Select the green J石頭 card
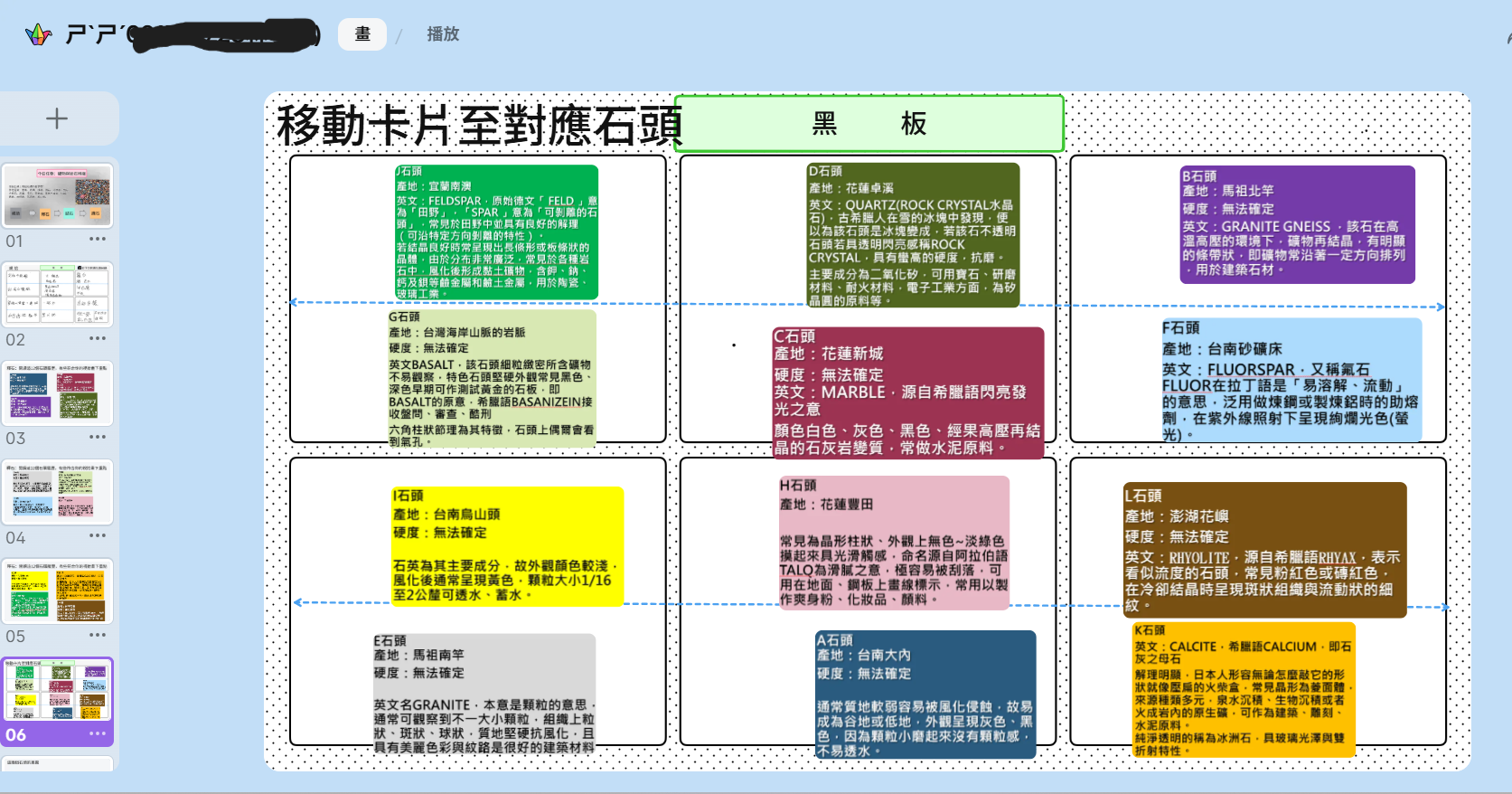The height and width of the screenshot is (794, 1512). click(x=496, y=232)
